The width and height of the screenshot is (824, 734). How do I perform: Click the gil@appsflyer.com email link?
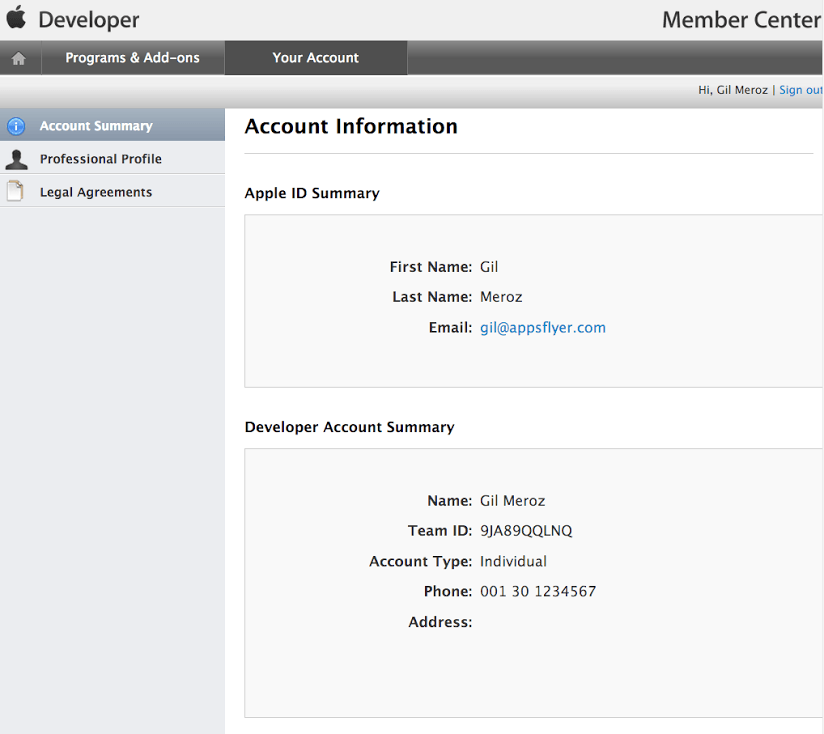543,327
